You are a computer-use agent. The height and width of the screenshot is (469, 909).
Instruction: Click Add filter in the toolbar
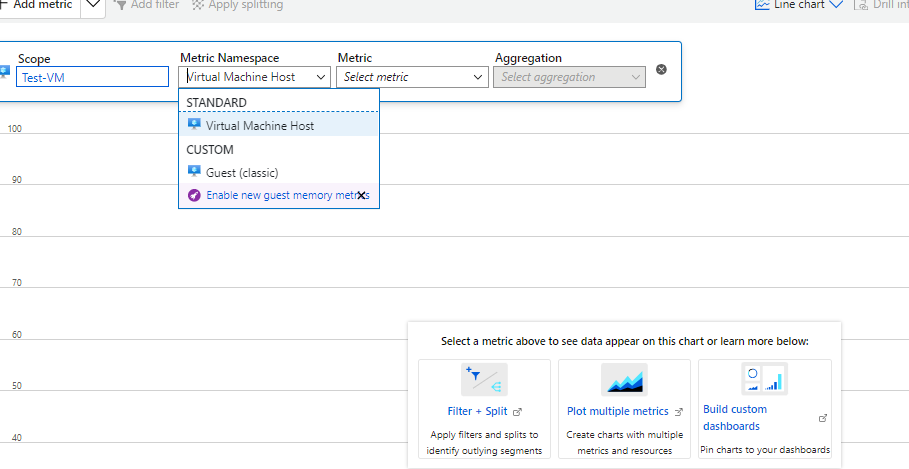pos(146,5)
